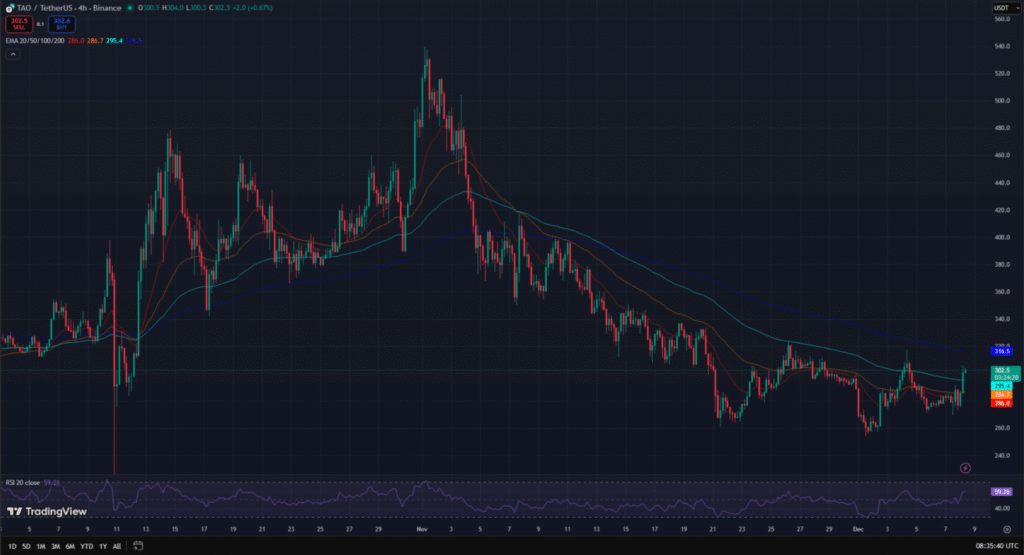Click the blue 316.5 EMA price label

point(1002,351)
